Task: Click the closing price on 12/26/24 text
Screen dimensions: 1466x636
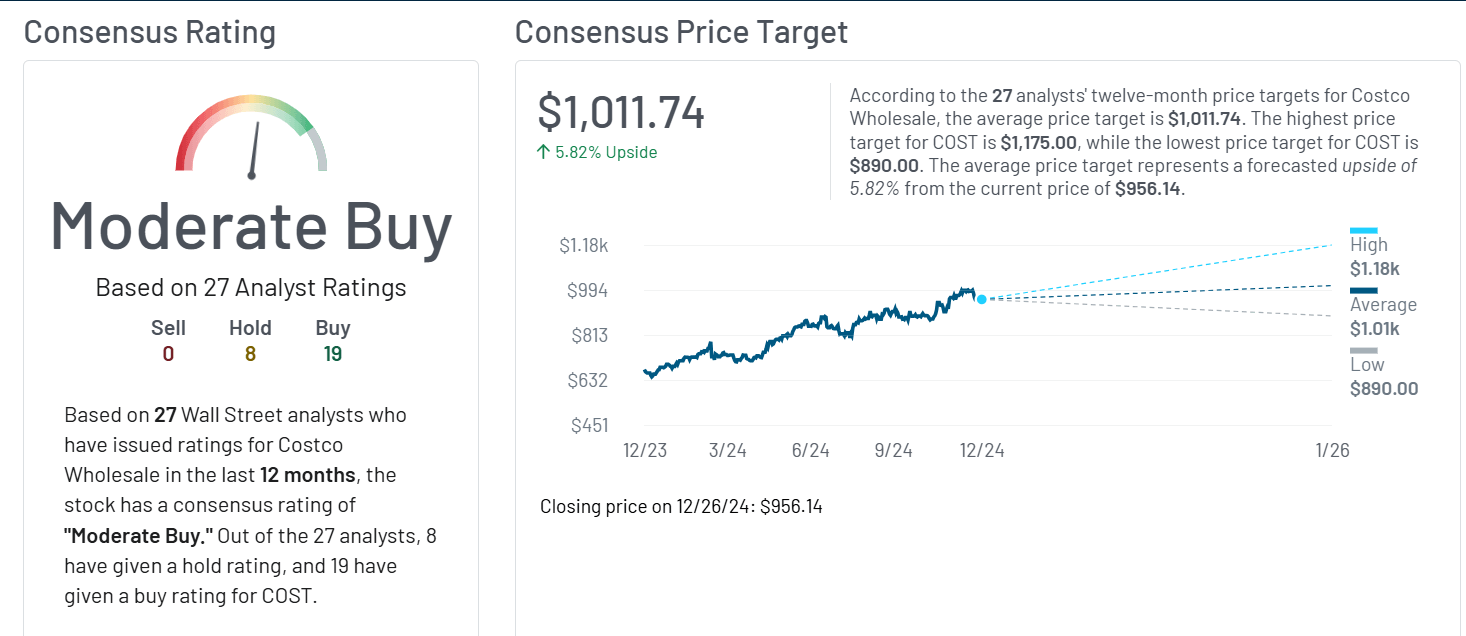Action: tap(681, 506)
